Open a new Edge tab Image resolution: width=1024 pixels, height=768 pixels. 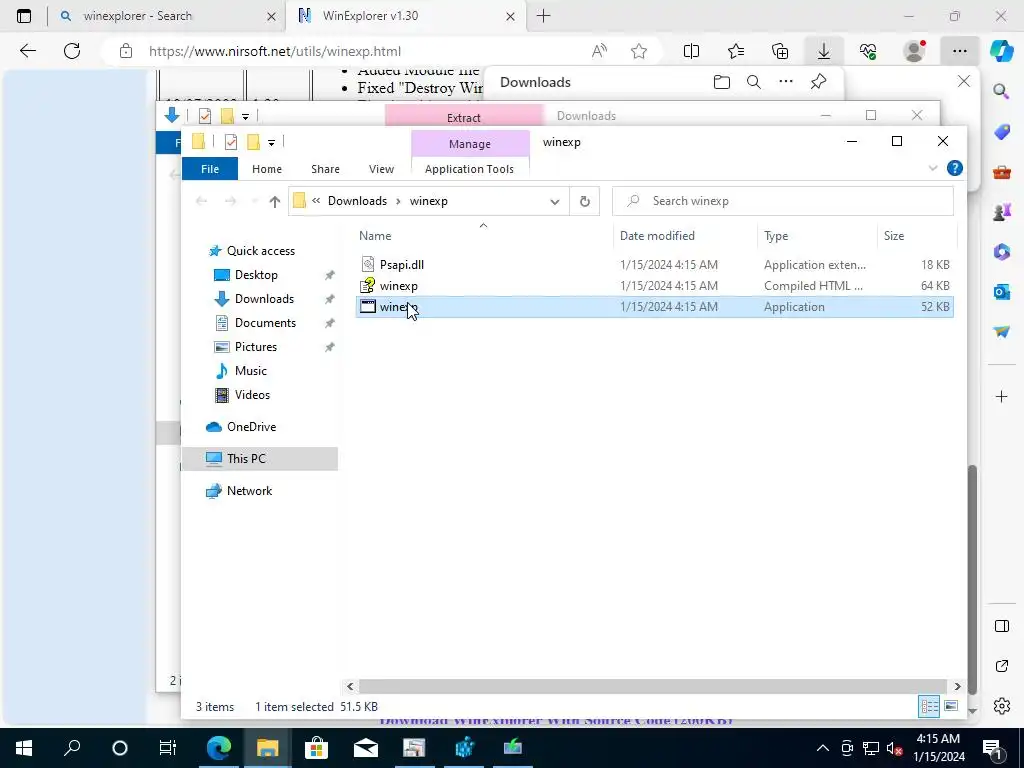543,16
